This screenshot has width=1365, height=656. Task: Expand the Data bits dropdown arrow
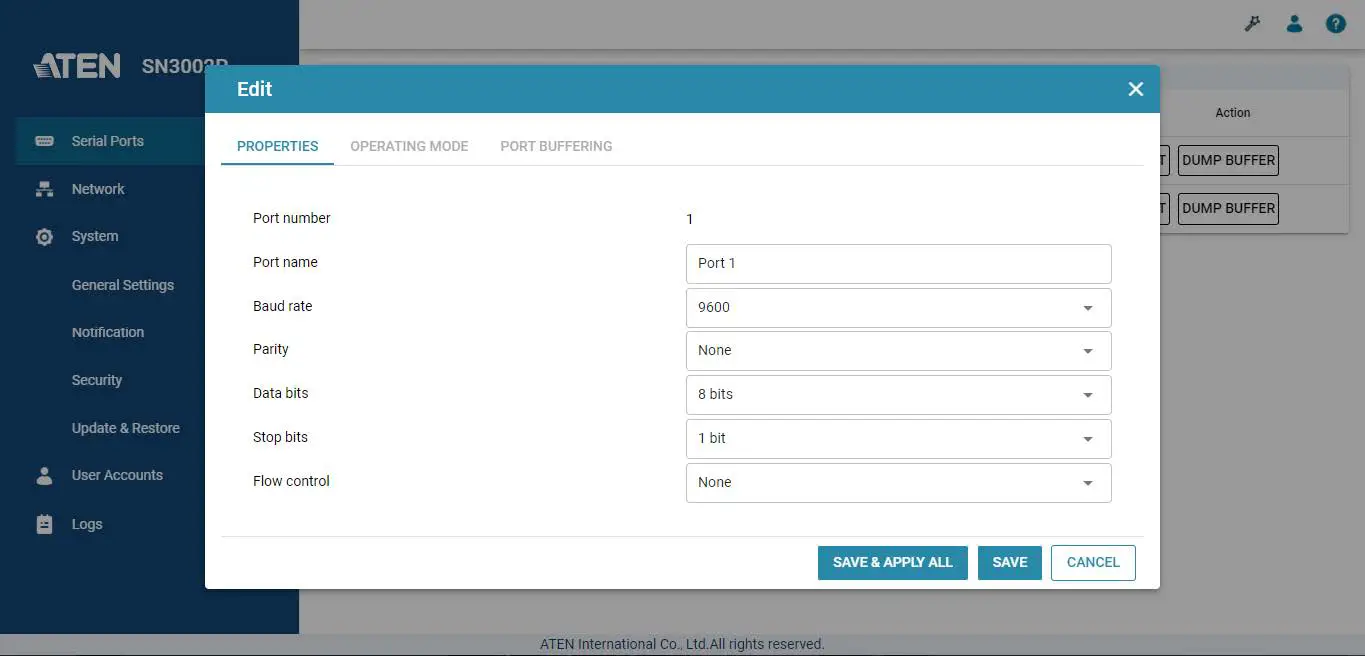click(1088, 395)
